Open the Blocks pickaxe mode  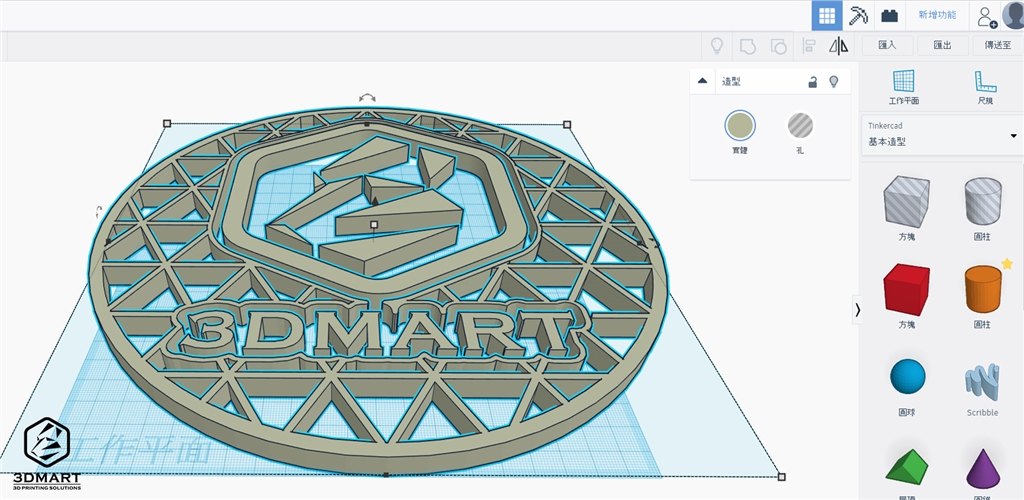click(x=858, y=15)
